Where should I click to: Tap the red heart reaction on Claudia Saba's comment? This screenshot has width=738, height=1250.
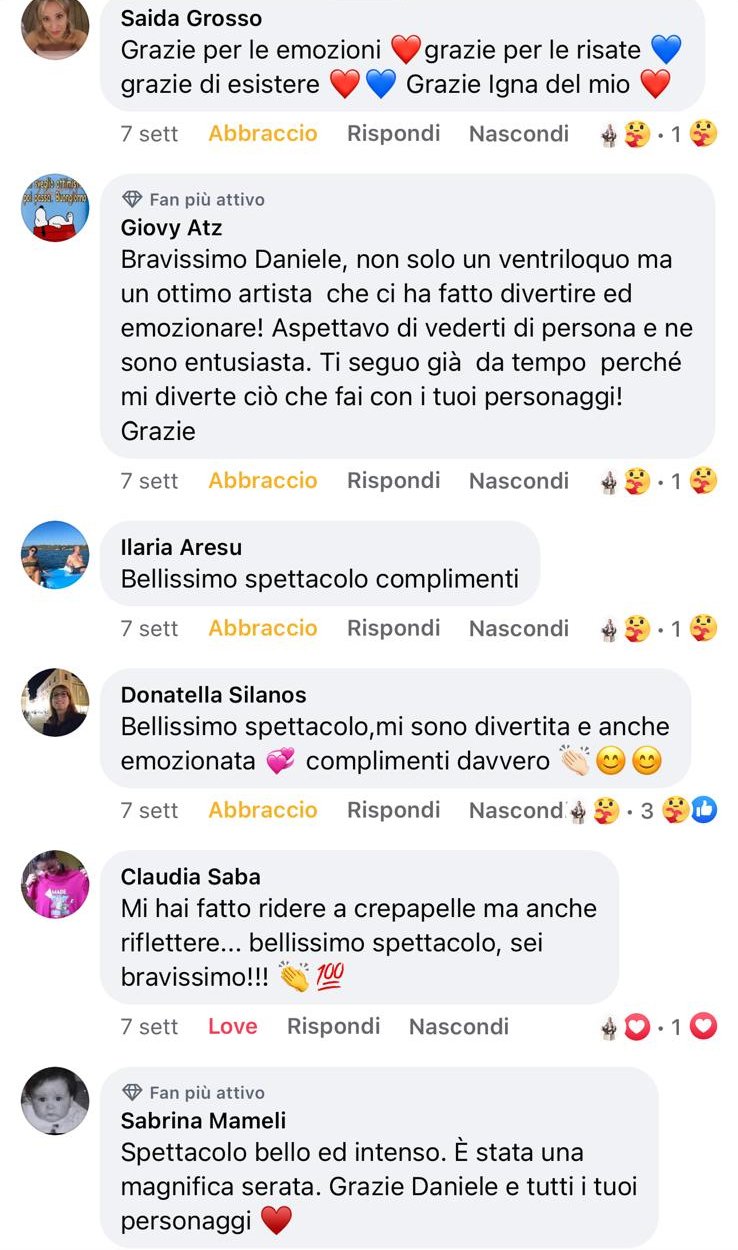[x=704, y=1027]
